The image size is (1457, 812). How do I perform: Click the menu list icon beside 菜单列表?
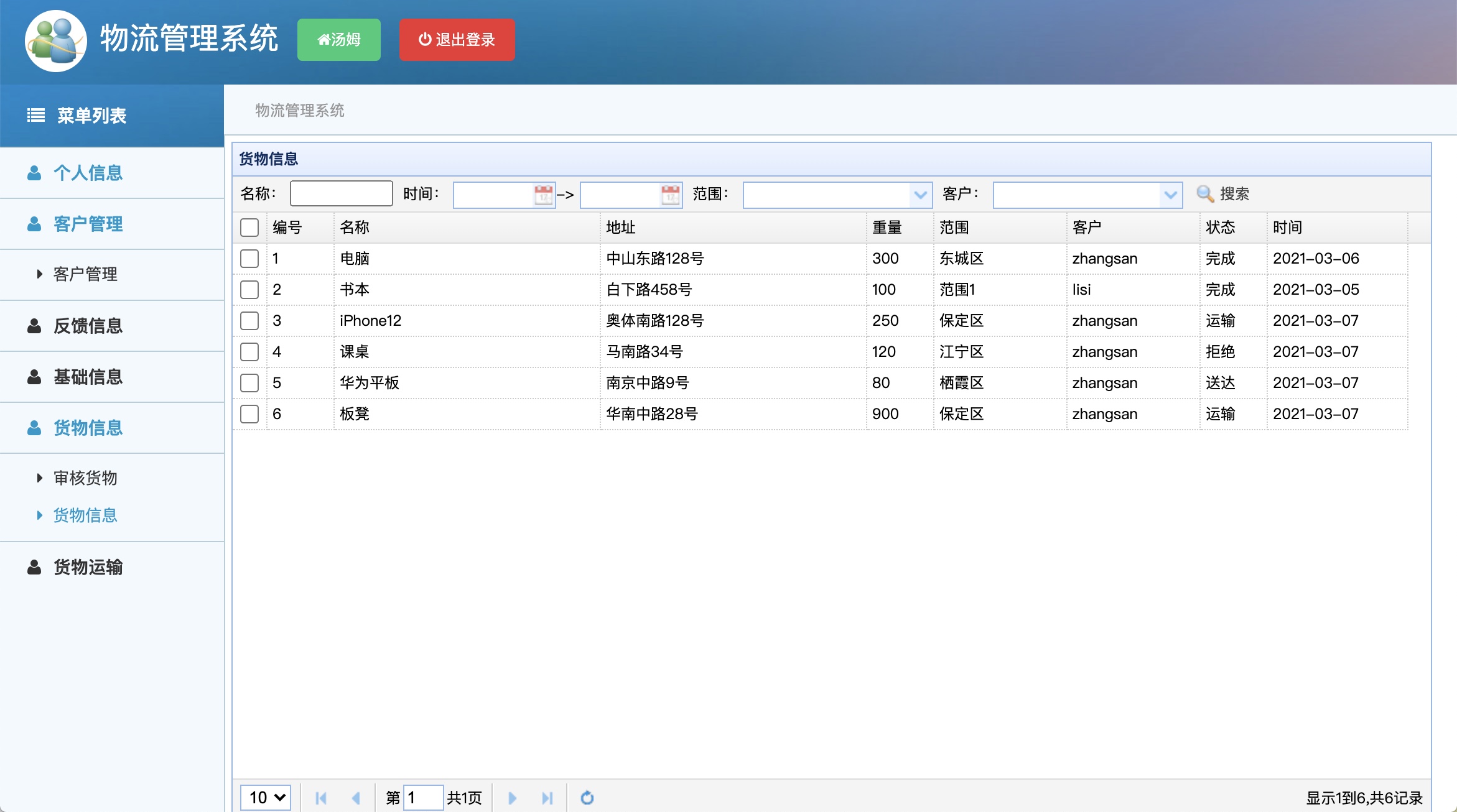click(35, 115)
